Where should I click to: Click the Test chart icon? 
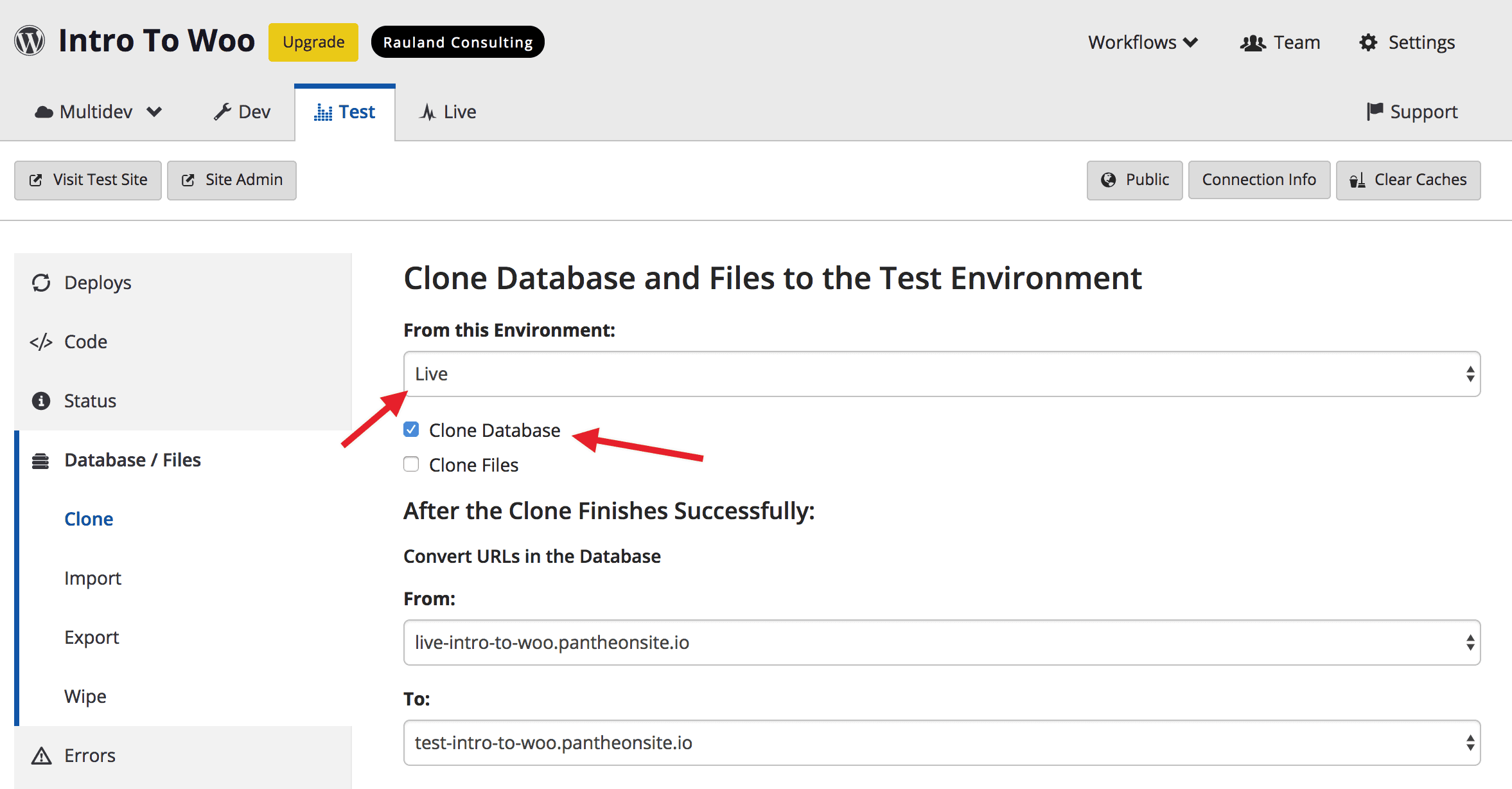323,112
